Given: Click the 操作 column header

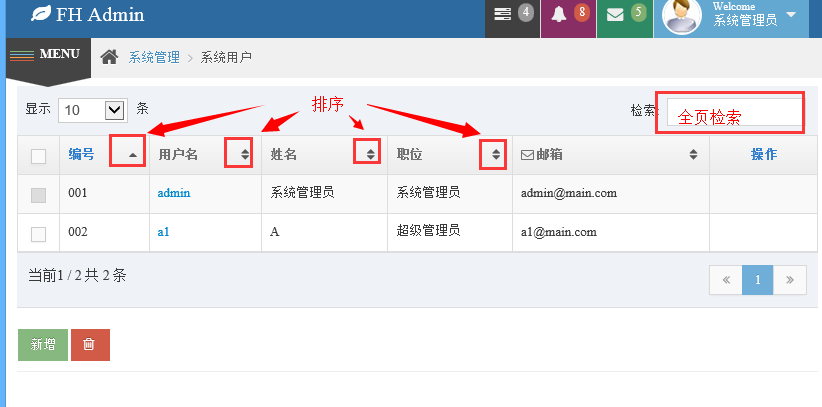Looking at the screenshot, I should click(763, 154).
